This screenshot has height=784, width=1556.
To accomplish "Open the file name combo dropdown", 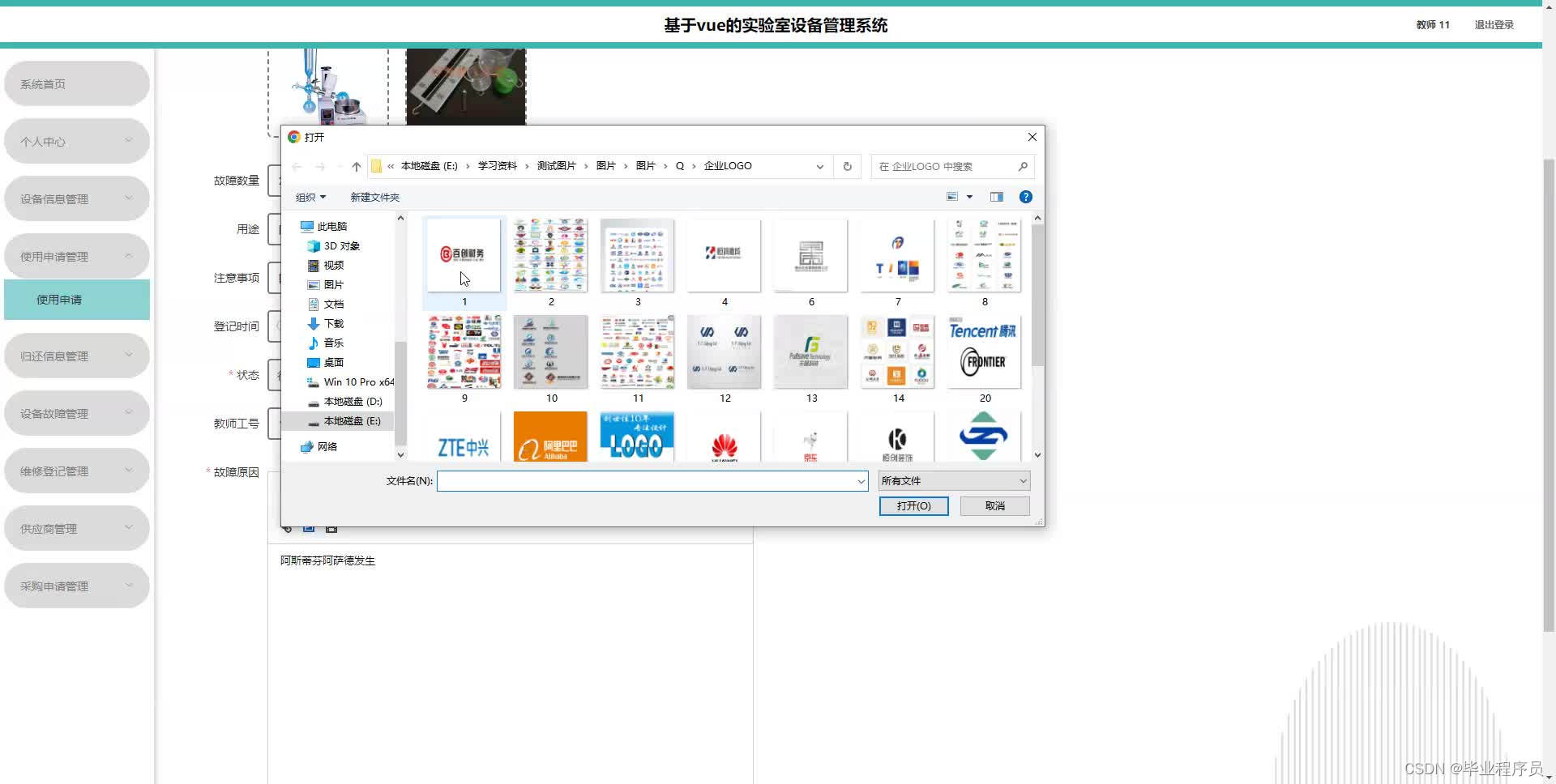I will pos(861,481).
